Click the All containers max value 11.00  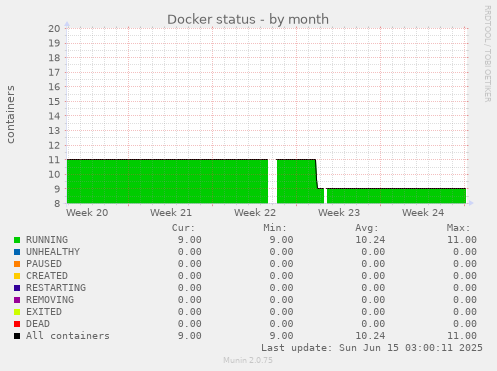pos(462,336)
